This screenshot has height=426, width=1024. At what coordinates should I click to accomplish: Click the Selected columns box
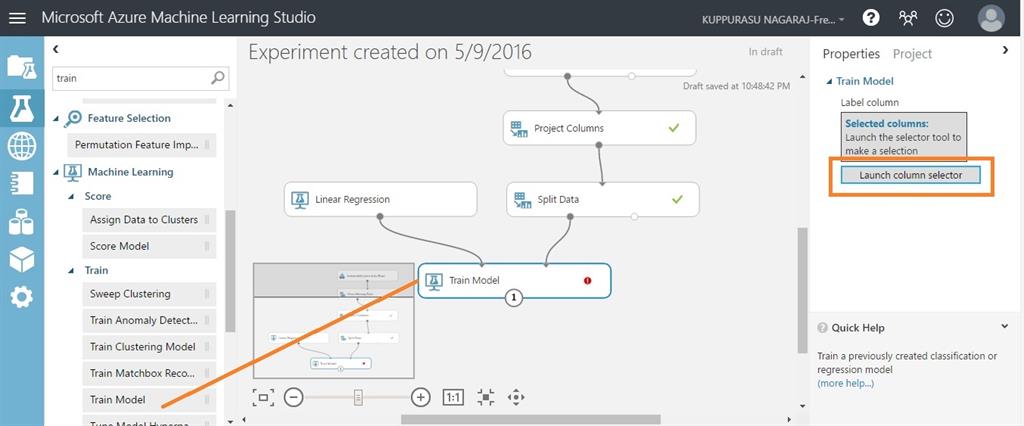pos(903,137)
